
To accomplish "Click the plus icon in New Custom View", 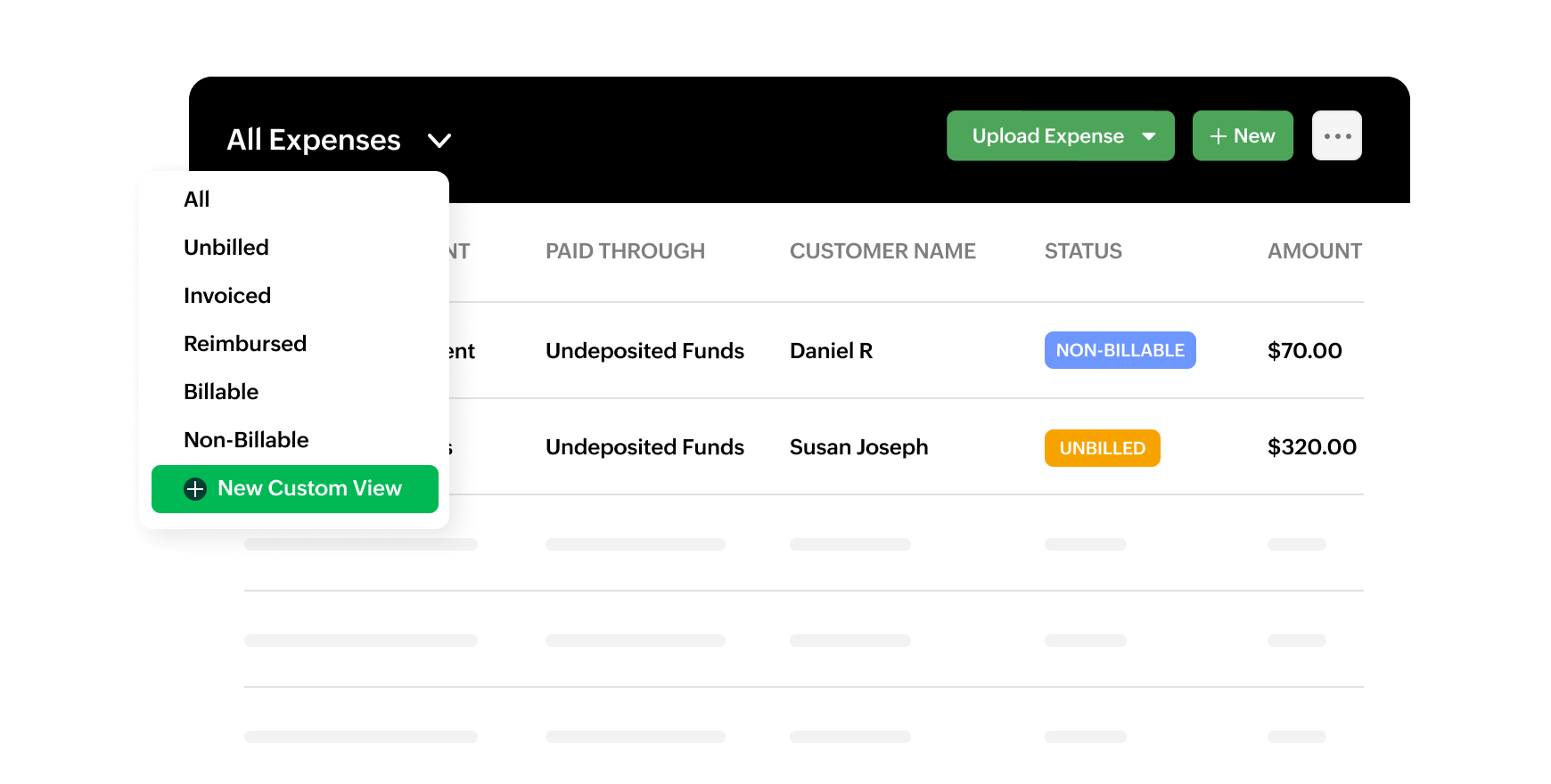I will coord(195,489).
